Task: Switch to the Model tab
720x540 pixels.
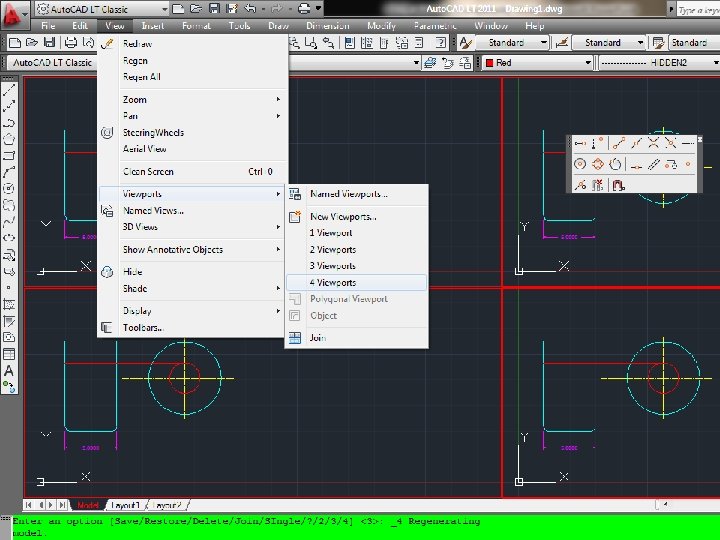Action: [x=88, y=505]
